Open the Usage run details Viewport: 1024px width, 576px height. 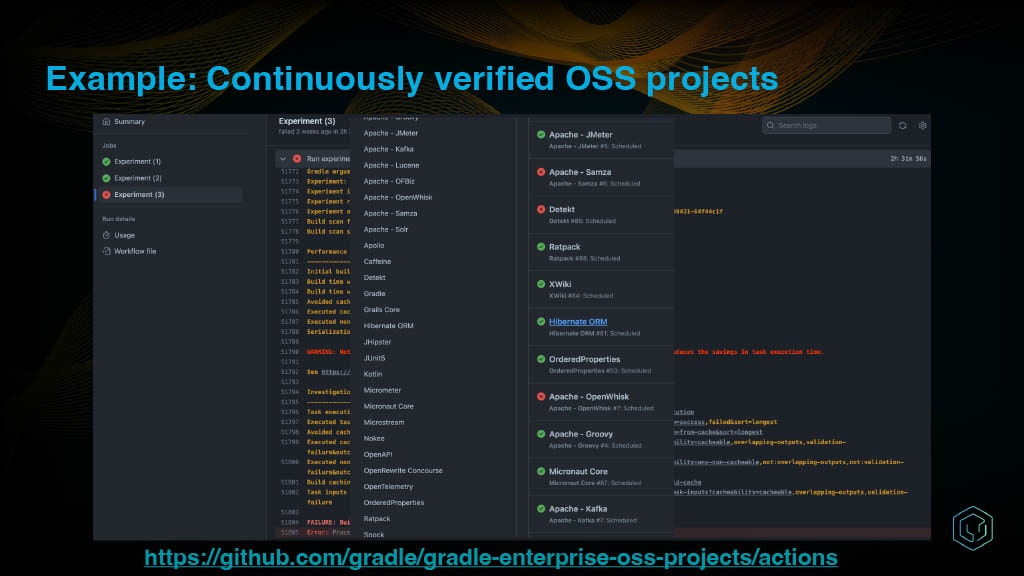(124, 235)
